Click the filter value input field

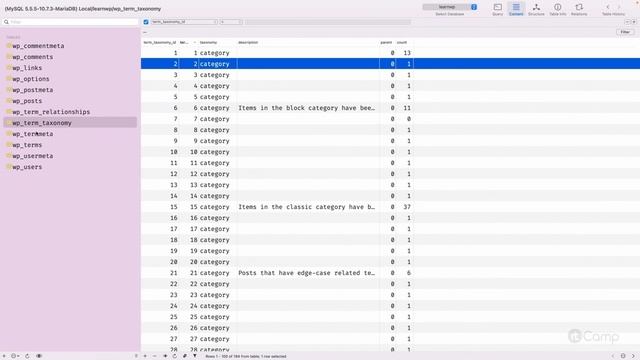(x=327, y=22)
